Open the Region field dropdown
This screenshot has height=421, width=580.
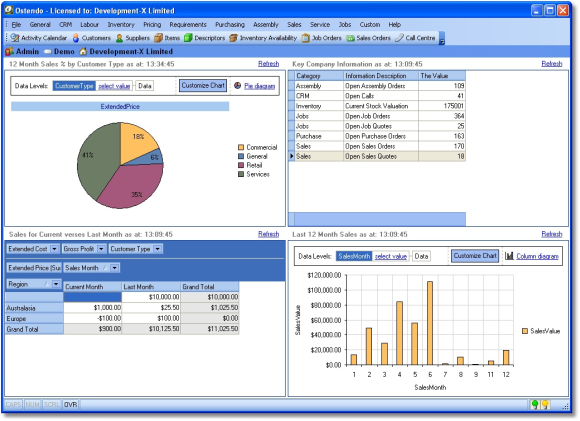click(x=56, y=284)
